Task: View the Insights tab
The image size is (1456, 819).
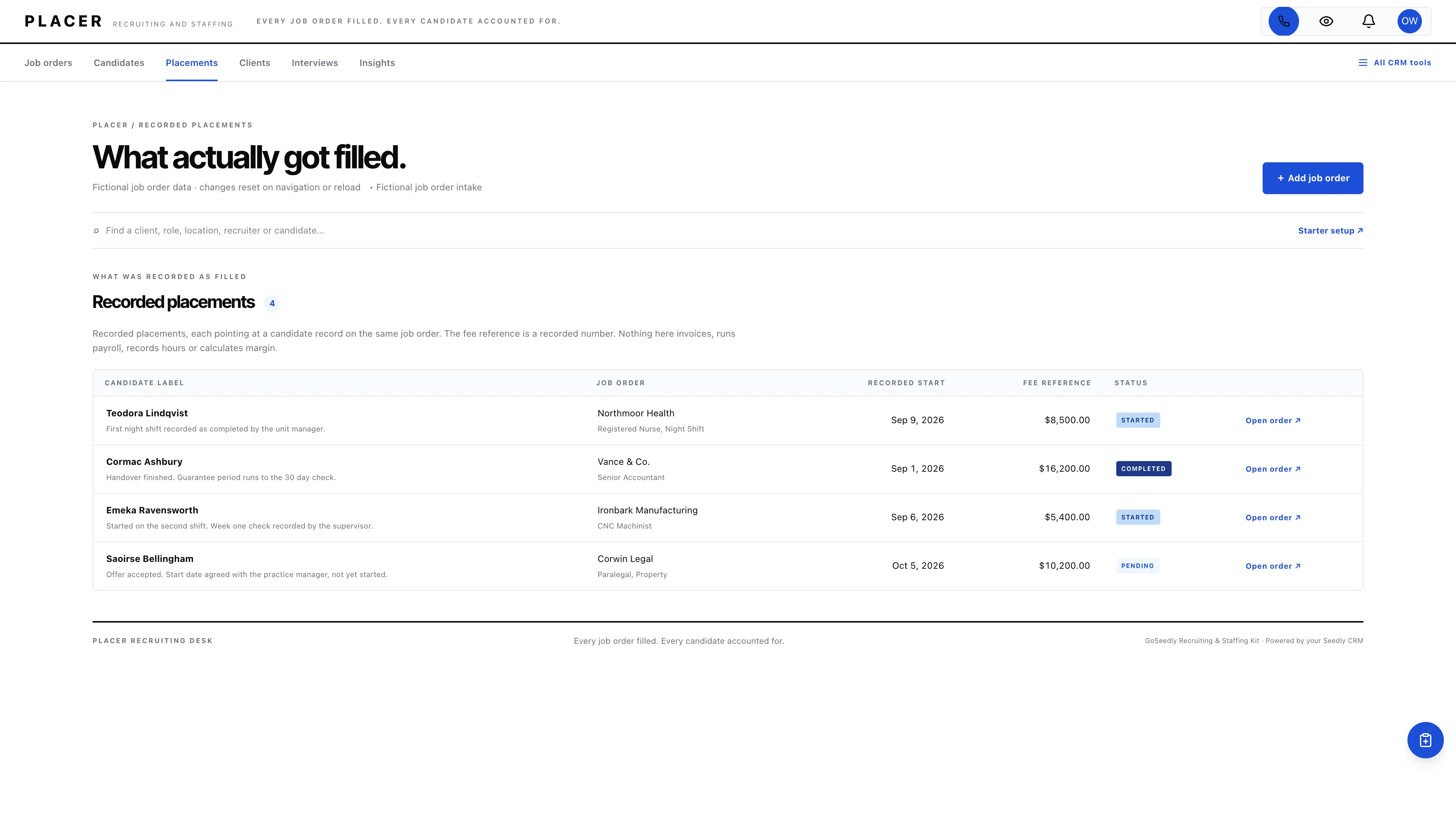Action: click(x=377, y=63)
